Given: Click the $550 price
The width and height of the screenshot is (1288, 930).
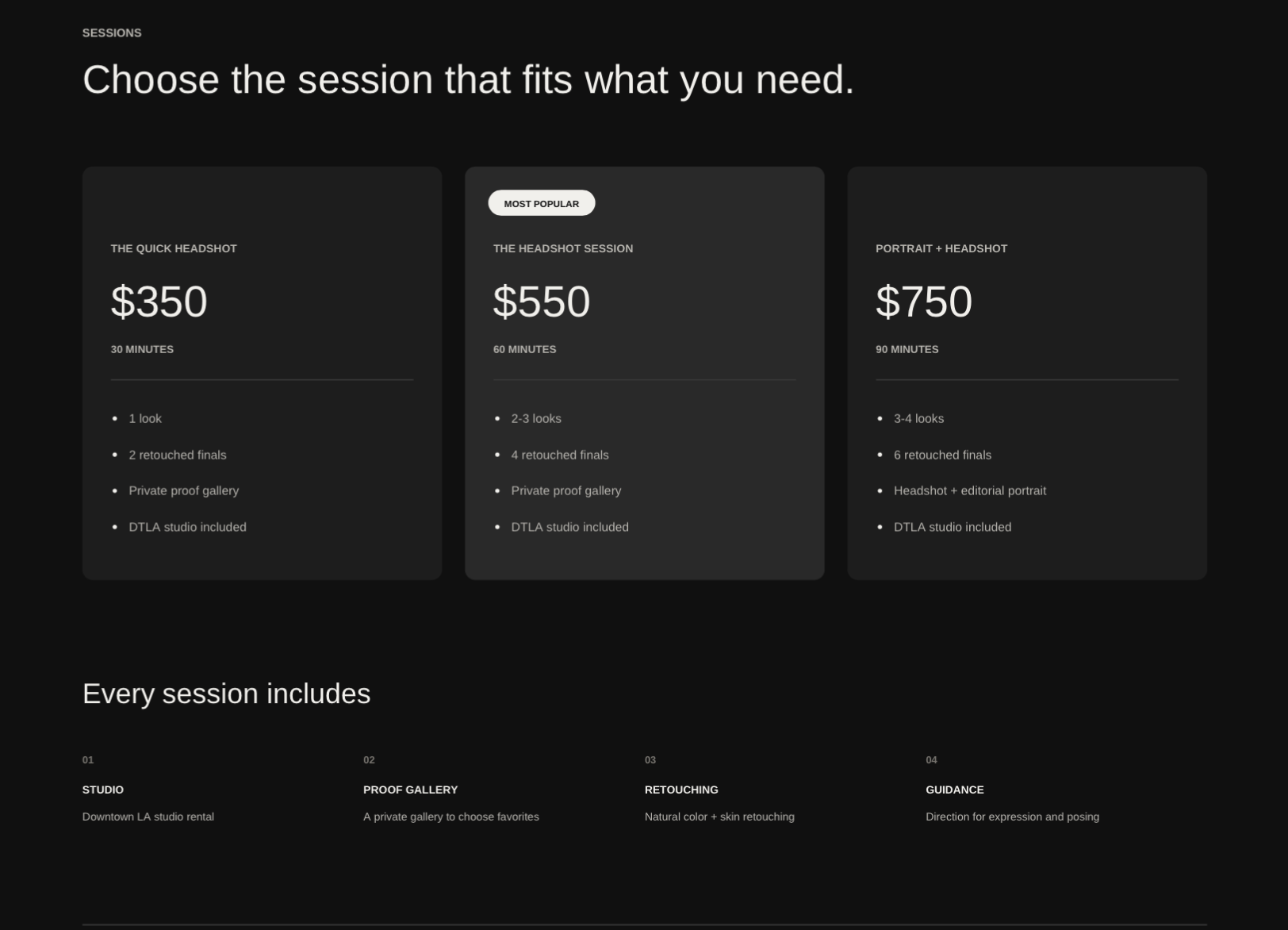Looking at the screenshot, I should tap(542, 302).
